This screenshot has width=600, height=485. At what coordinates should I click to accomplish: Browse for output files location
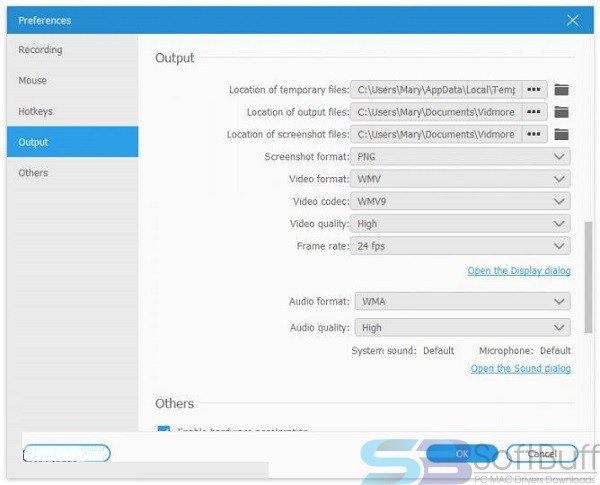click(x=534, y=112)
